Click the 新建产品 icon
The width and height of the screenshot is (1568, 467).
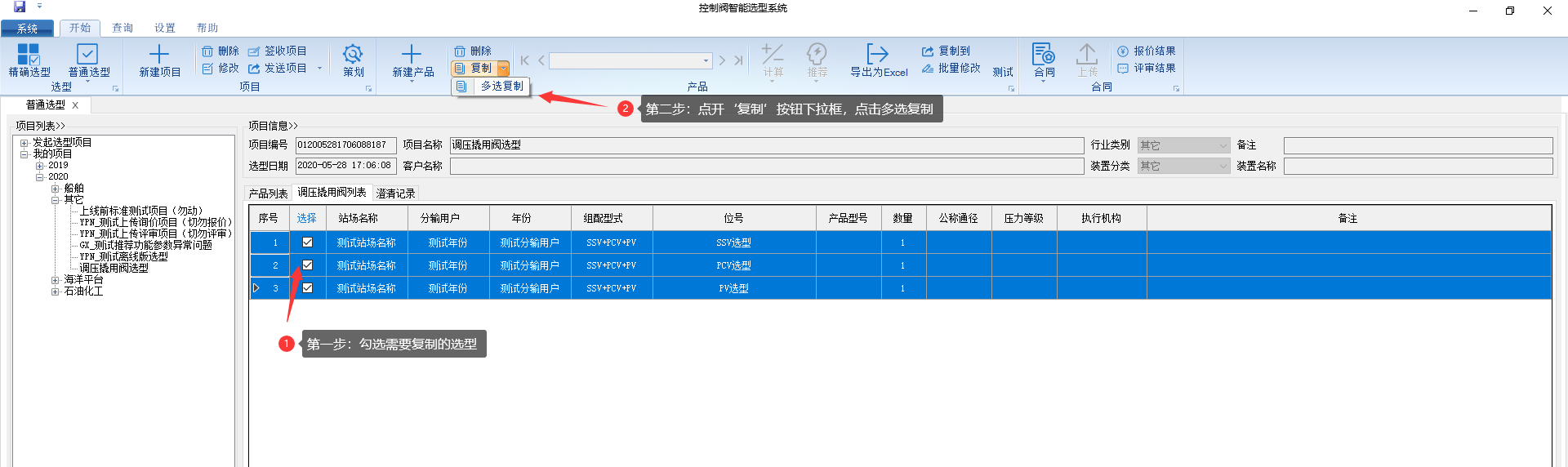pos(412,55)
